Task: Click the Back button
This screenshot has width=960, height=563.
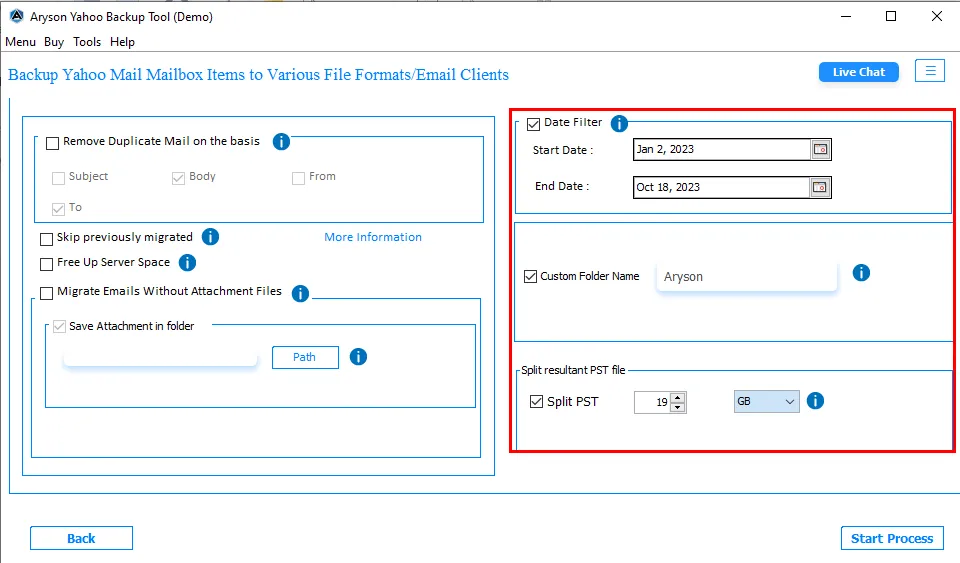Action: (x=81, y=539)
